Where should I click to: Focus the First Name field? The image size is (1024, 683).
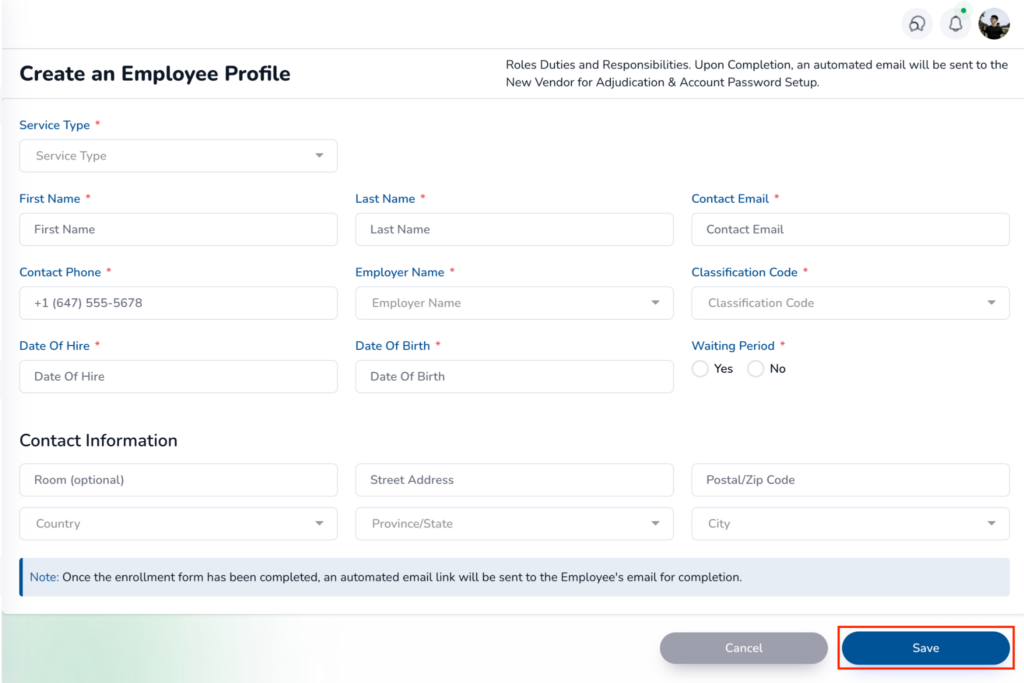[178, 229]
